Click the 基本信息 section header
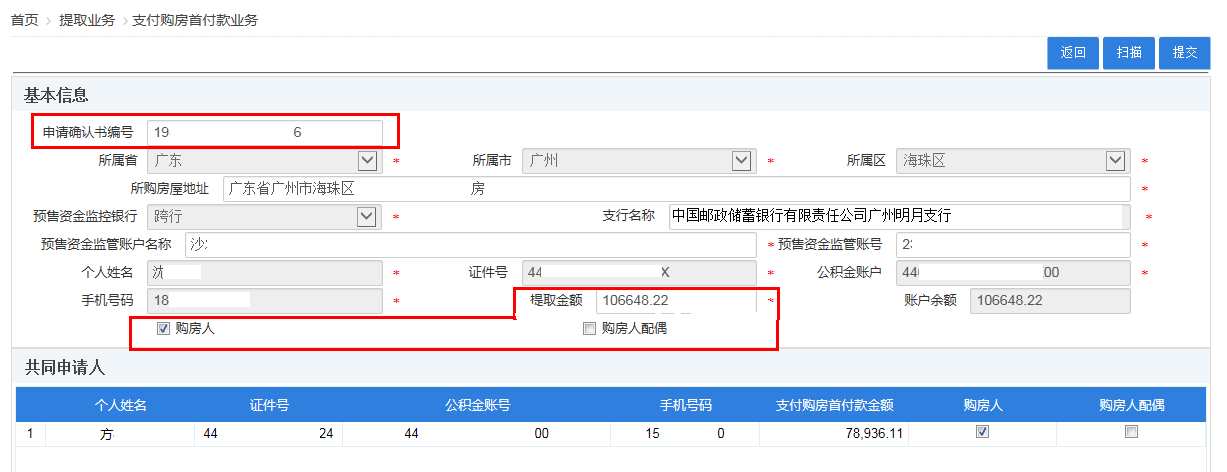 coord(56,95)
